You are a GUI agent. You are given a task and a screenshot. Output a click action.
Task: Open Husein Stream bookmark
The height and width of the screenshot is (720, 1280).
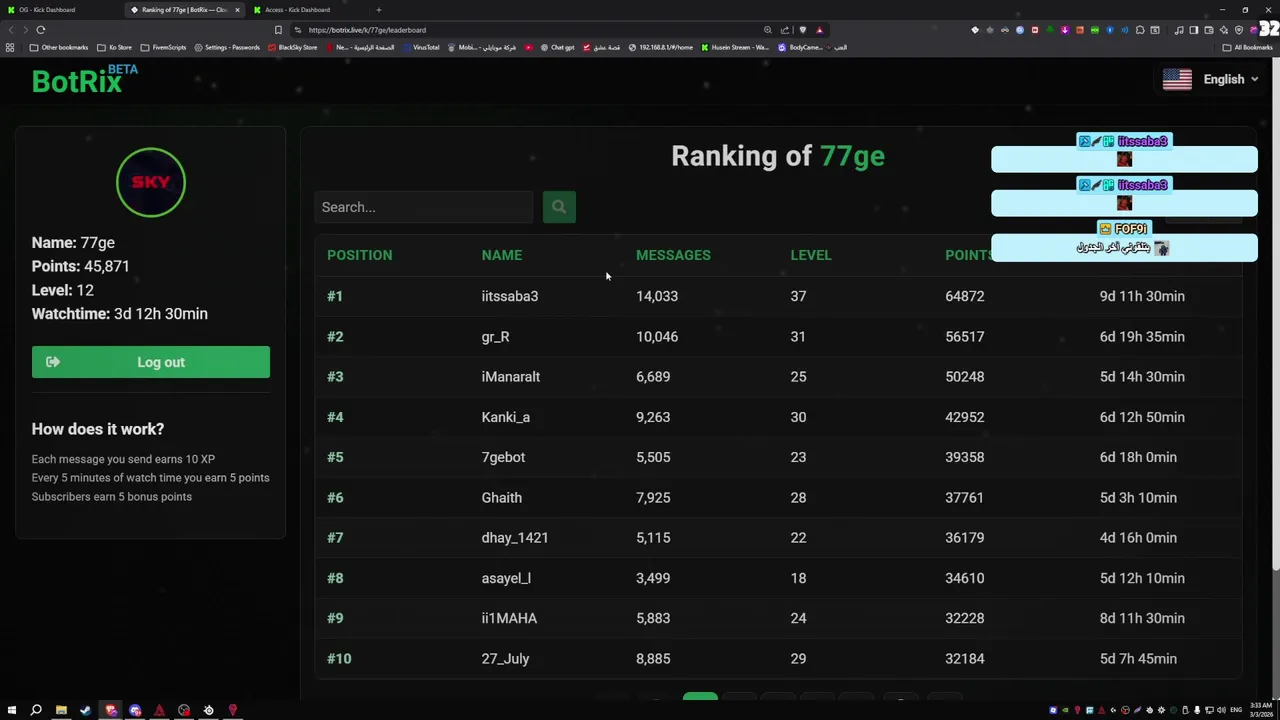(735, 47)
